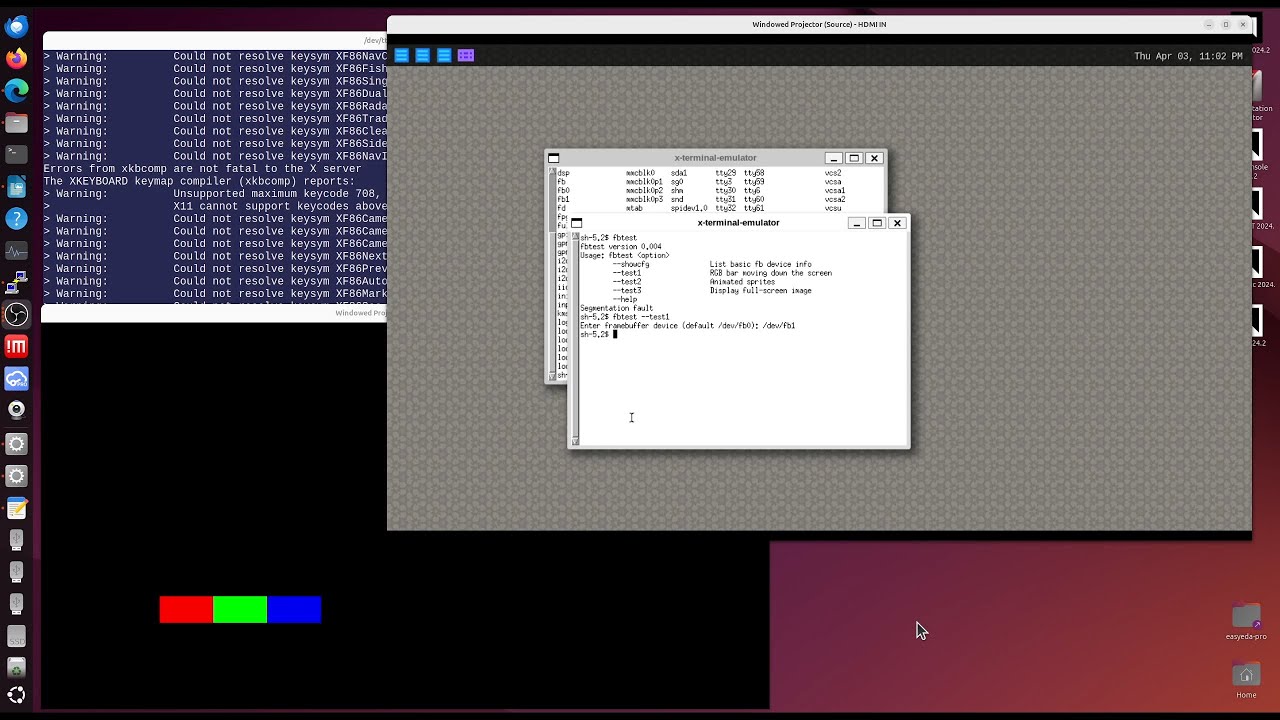The image size is (1280, 720).
Task: Maximize the front x-terminal-emulator window
Action: click(x=877, y=223)
